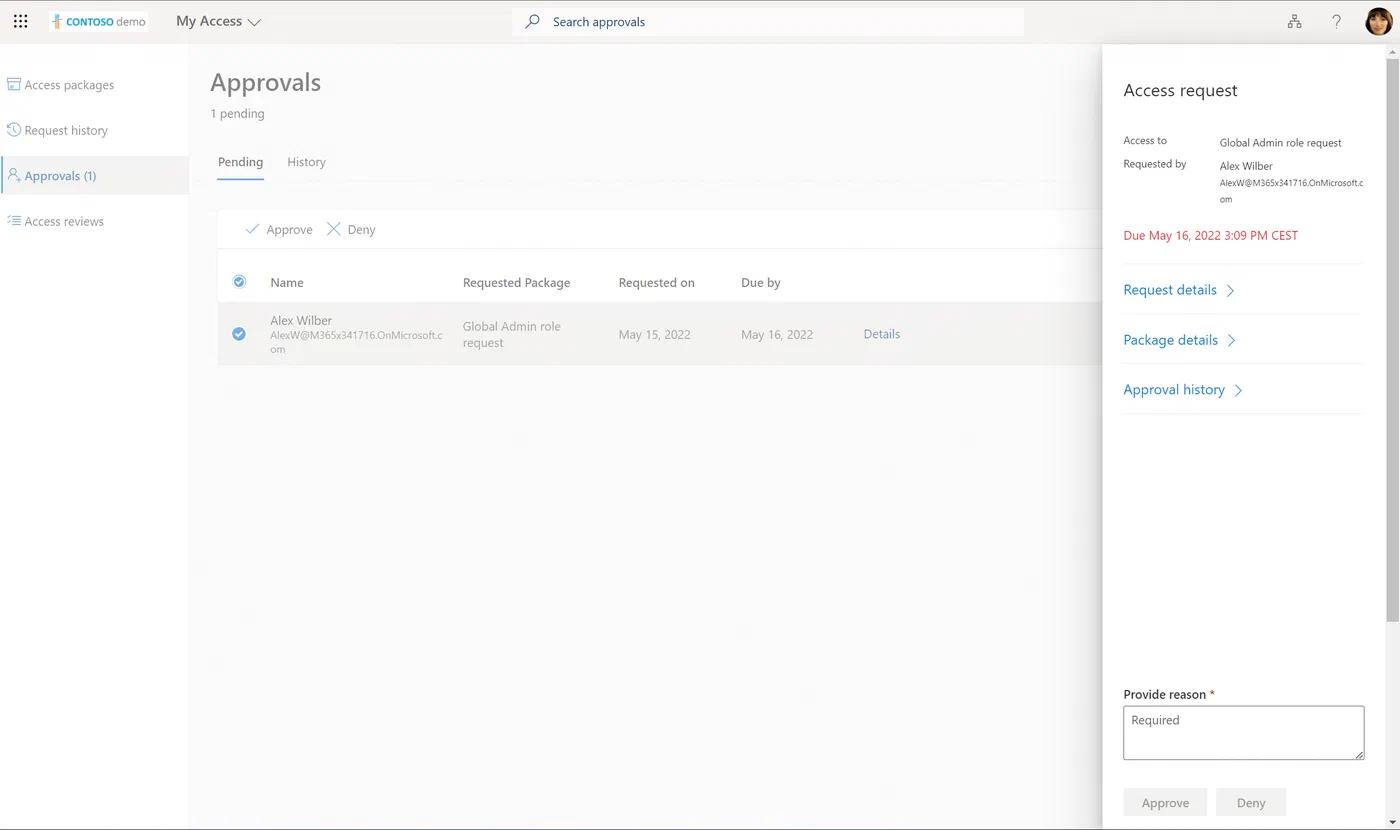Click the Request history clock icon
The height and width of the screenshot is (830, 1400).
point(14,130)
